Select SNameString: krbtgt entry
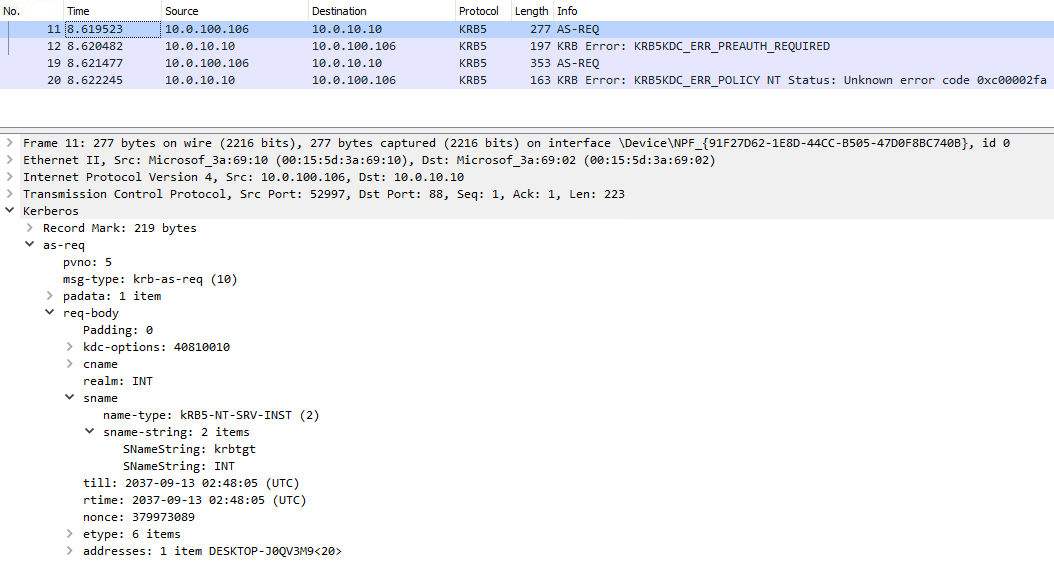1054x577 pixels. [x=189, y=449]
